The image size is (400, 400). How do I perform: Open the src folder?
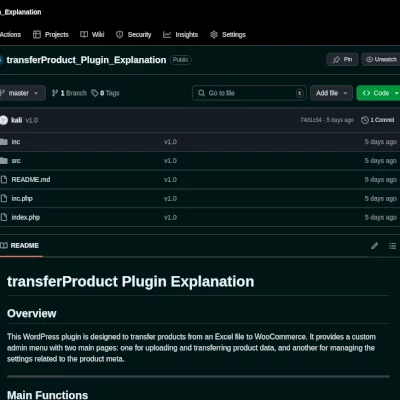click(x=16, y=161)
